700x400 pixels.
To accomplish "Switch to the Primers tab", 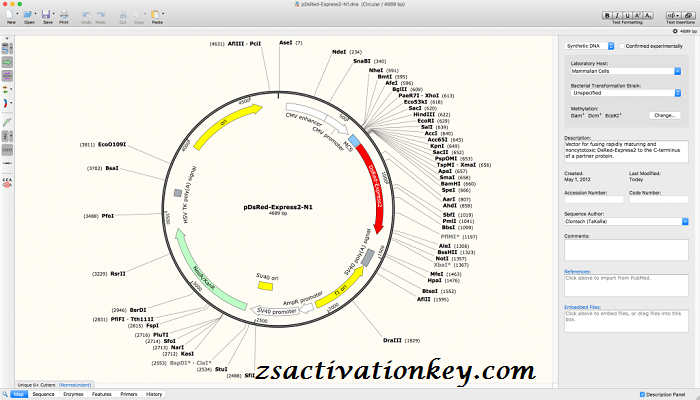I will tap(129, 394).
